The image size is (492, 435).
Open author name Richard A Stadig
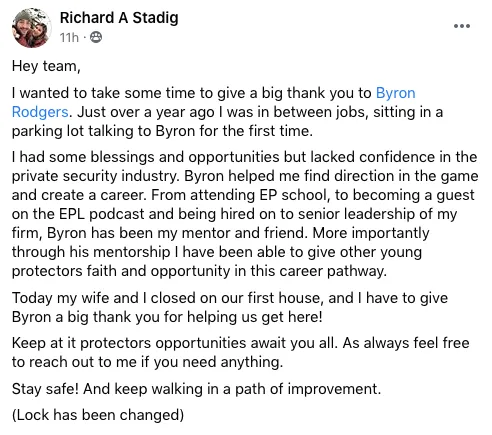pos(119,18)
